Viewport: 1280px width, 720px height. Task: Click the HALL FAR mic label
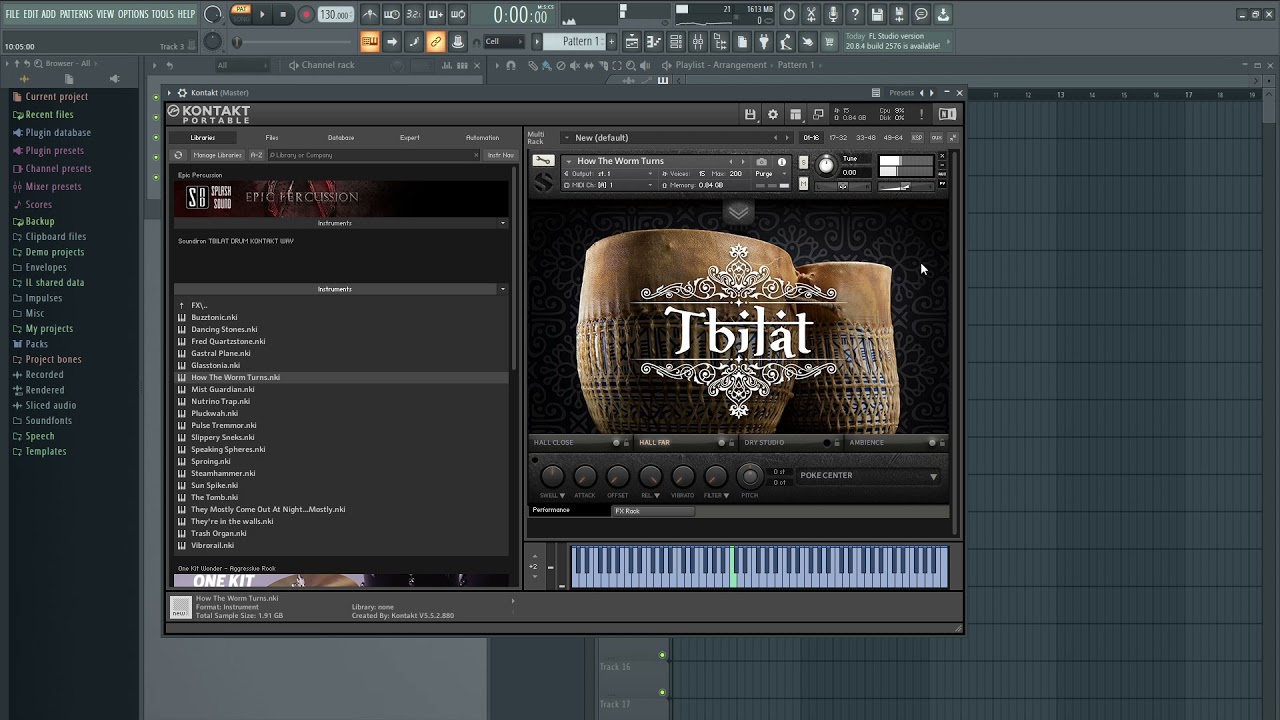coord(655,442)
